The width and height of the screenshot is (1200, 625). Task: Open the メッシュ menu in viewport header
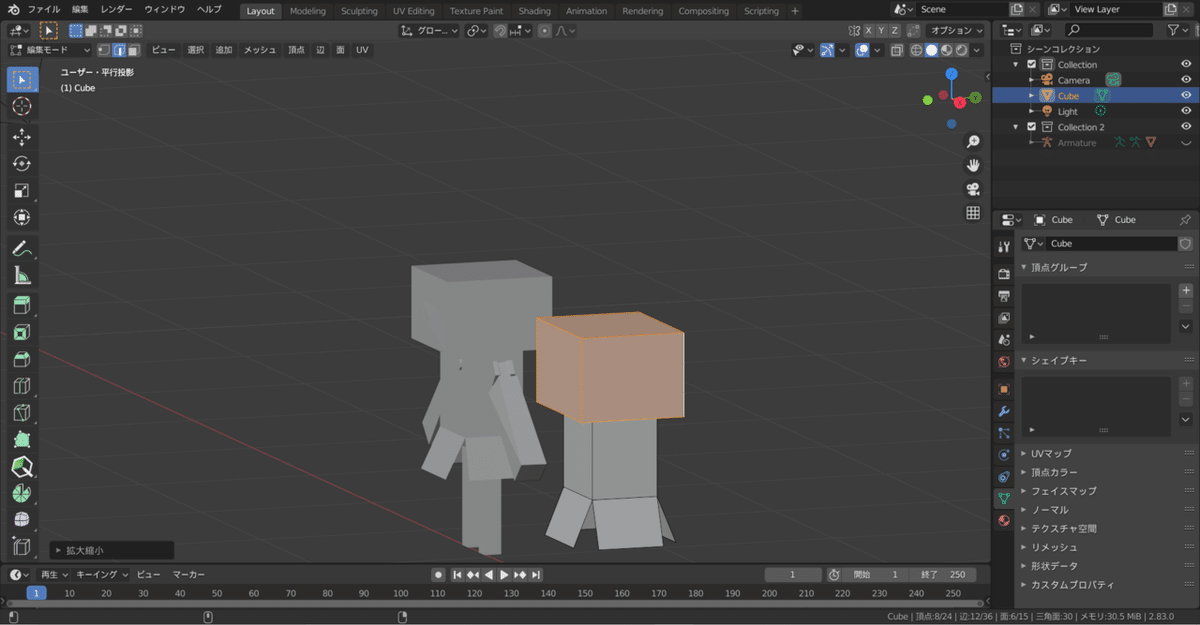pyautogui.click(x=260, y=50)
